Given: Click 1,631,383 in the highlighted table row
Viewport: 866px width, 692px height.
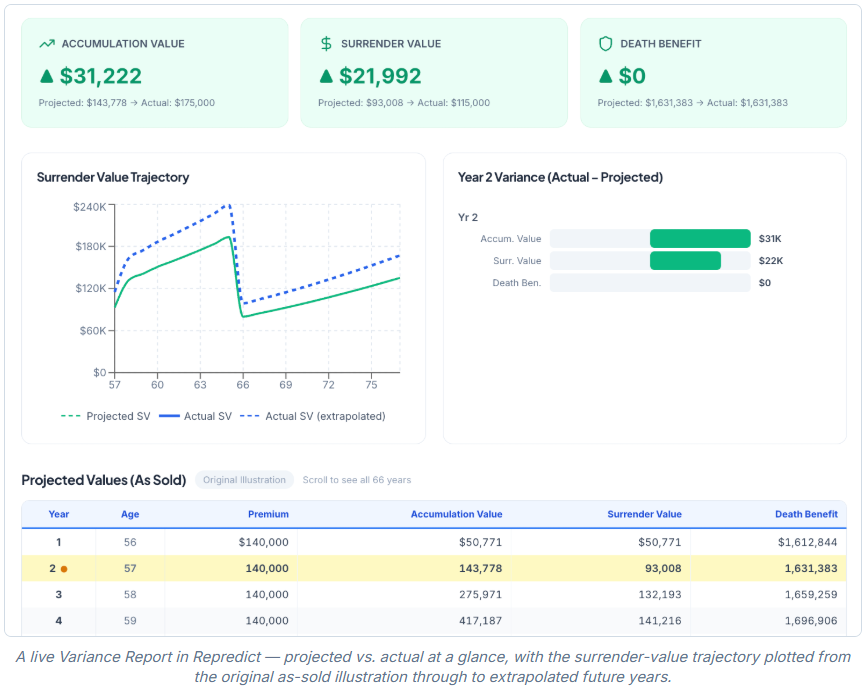Looking at the screenshot, I should coord(811,568).
